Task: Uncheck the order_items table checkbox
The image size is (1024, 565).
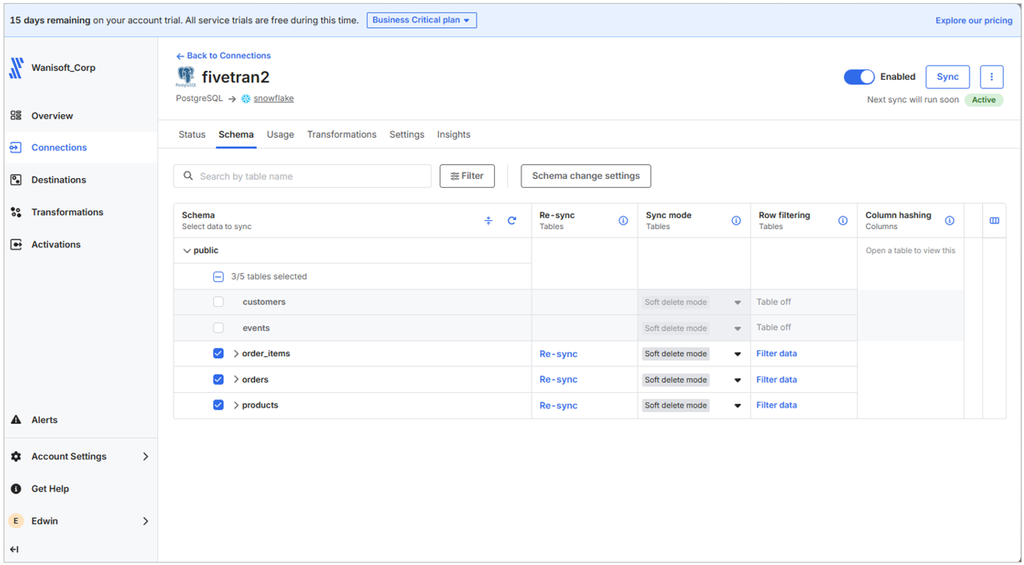Action: (218, 353)
